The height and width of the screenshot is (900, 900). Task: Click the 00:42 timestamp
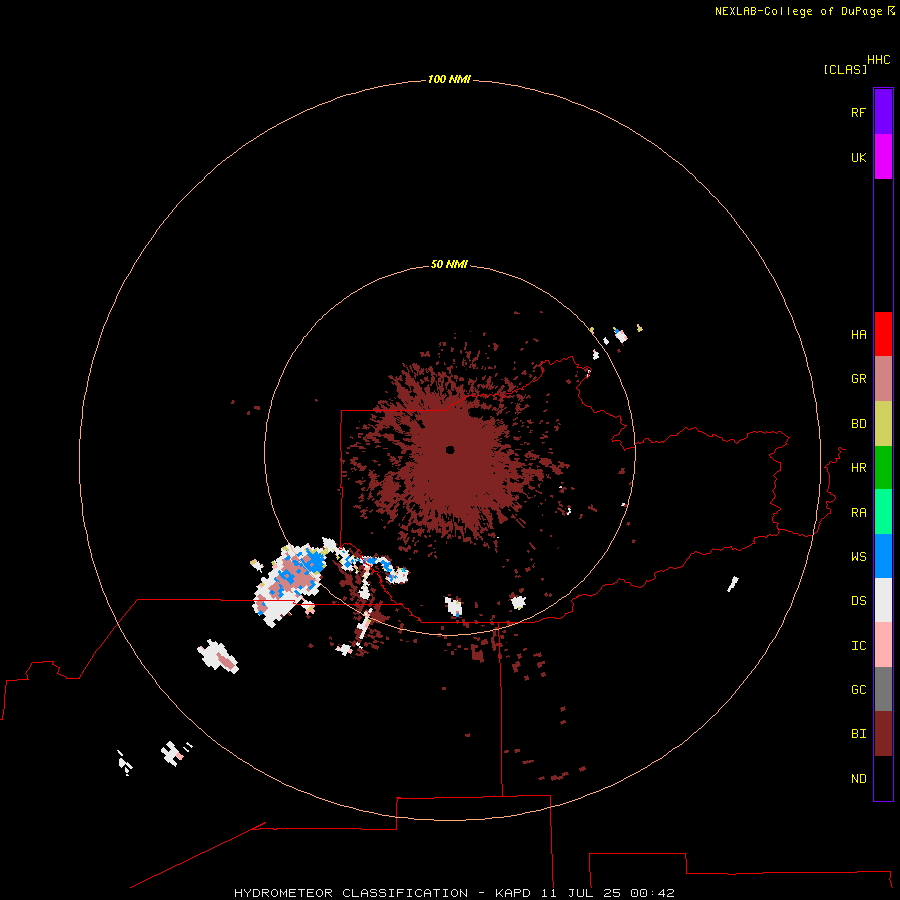tap(652, 893)
